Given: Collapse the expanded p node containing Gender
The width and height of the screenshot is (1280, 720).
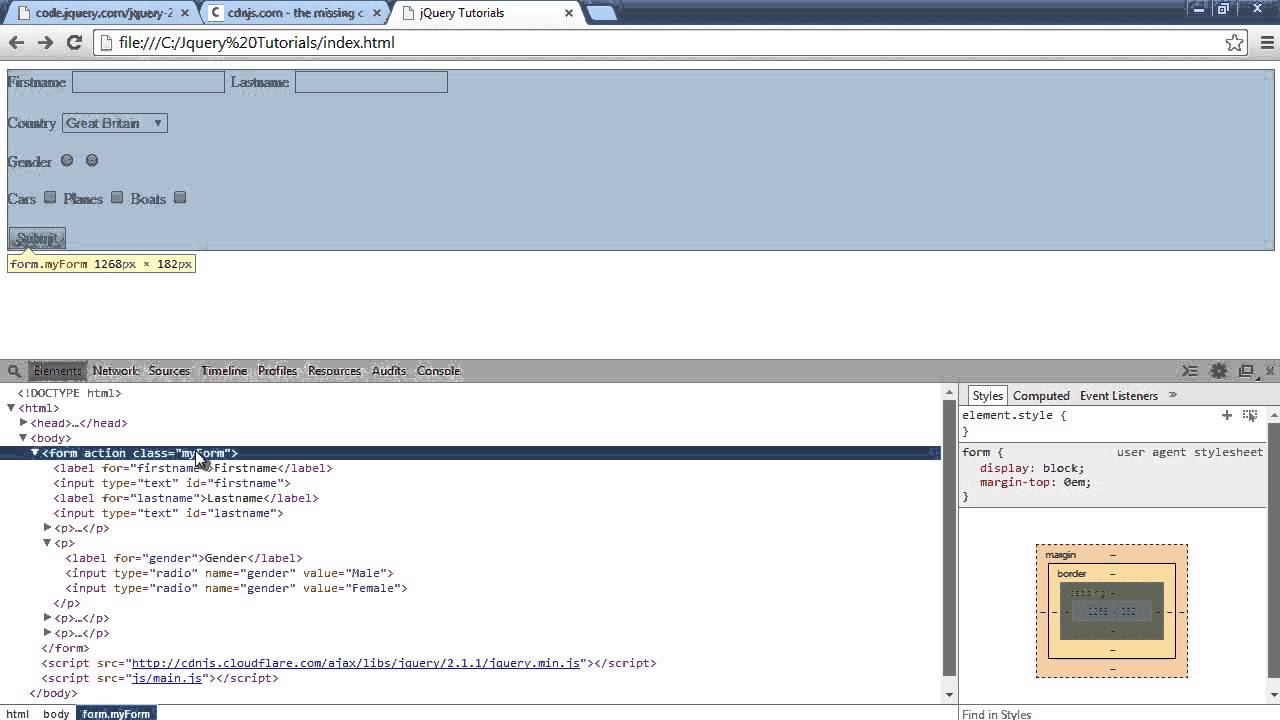Looking at the screenshot, I should pos(47,543).
